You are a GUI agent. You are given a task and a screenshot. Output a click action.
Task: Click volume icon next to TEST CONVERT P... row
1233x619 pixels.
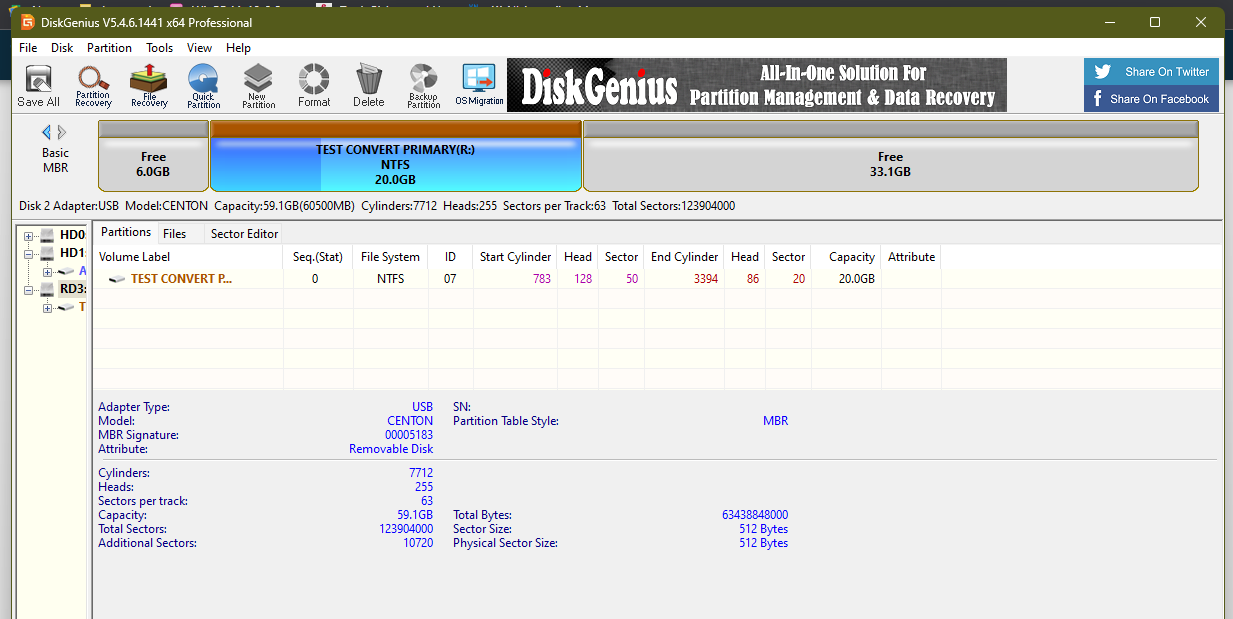[117, 280]
